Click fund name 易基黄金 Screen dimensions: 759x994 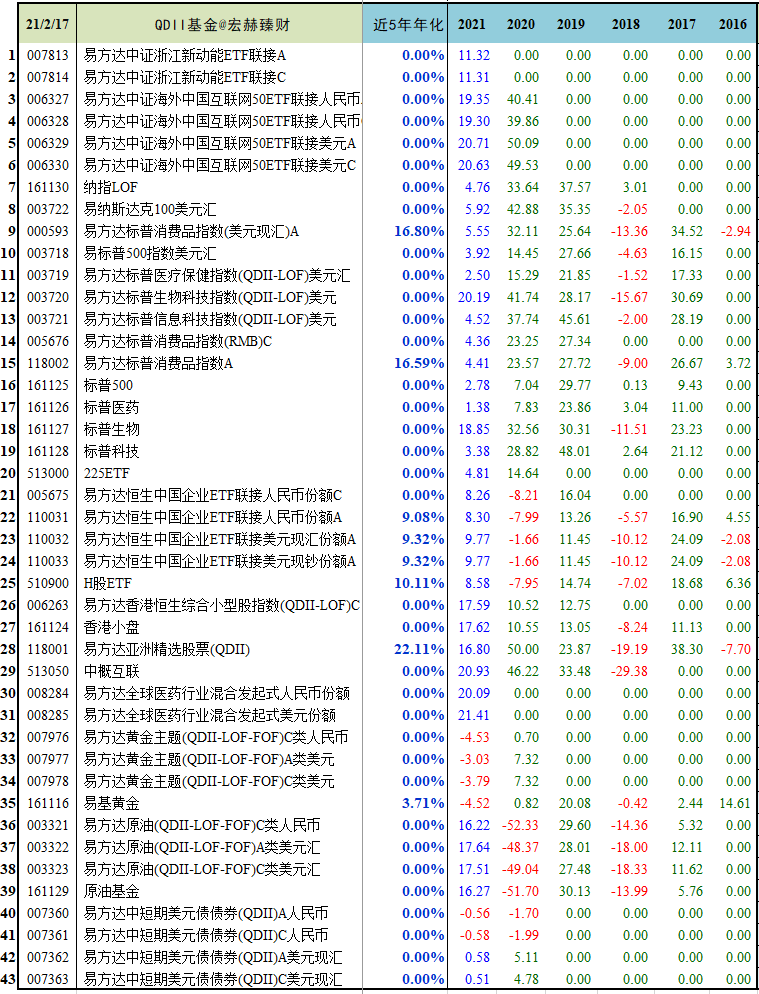111,803
